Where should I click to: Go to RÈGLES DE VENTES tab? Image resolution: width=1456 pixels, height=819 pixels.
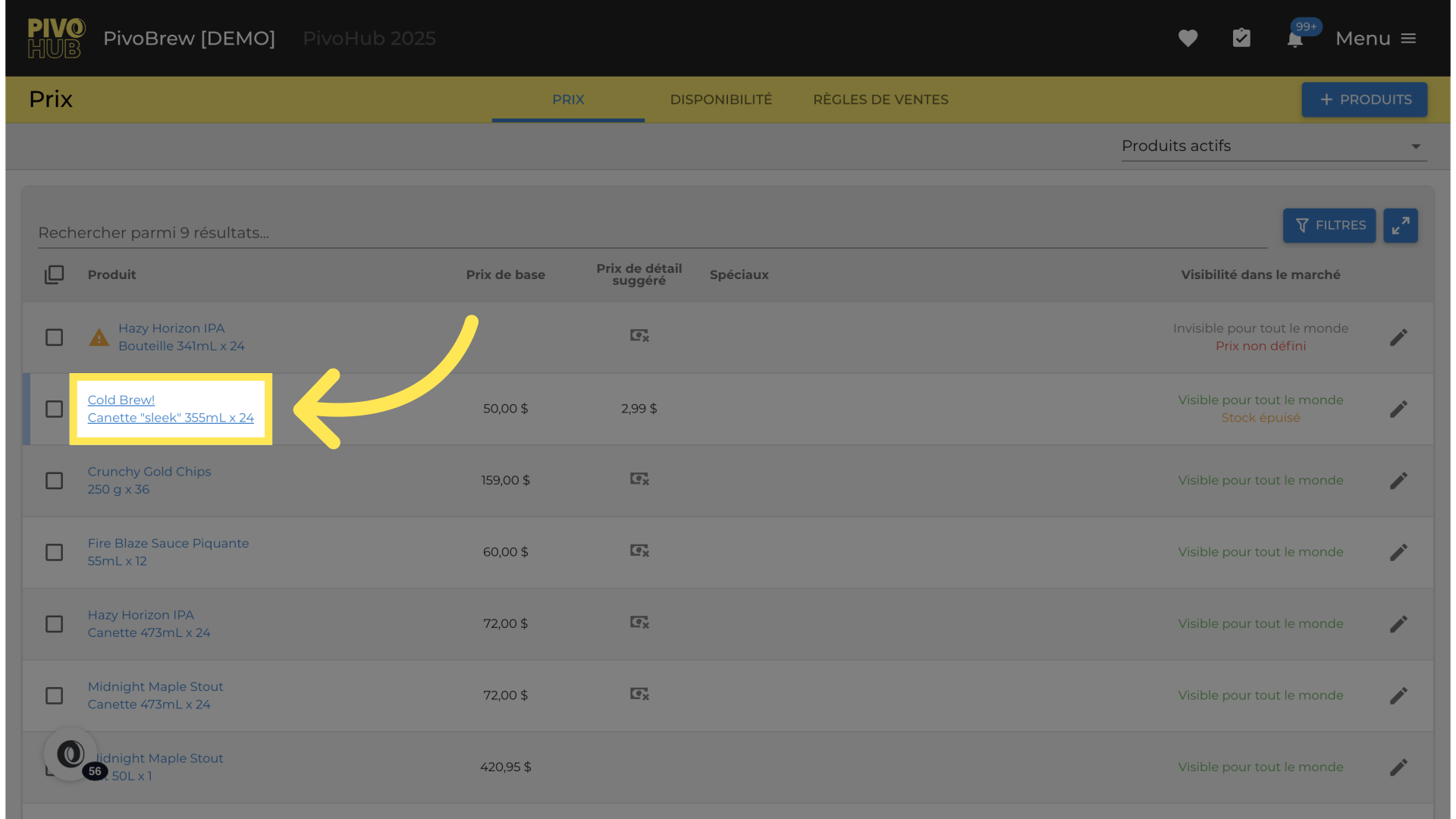pos(880,99)
